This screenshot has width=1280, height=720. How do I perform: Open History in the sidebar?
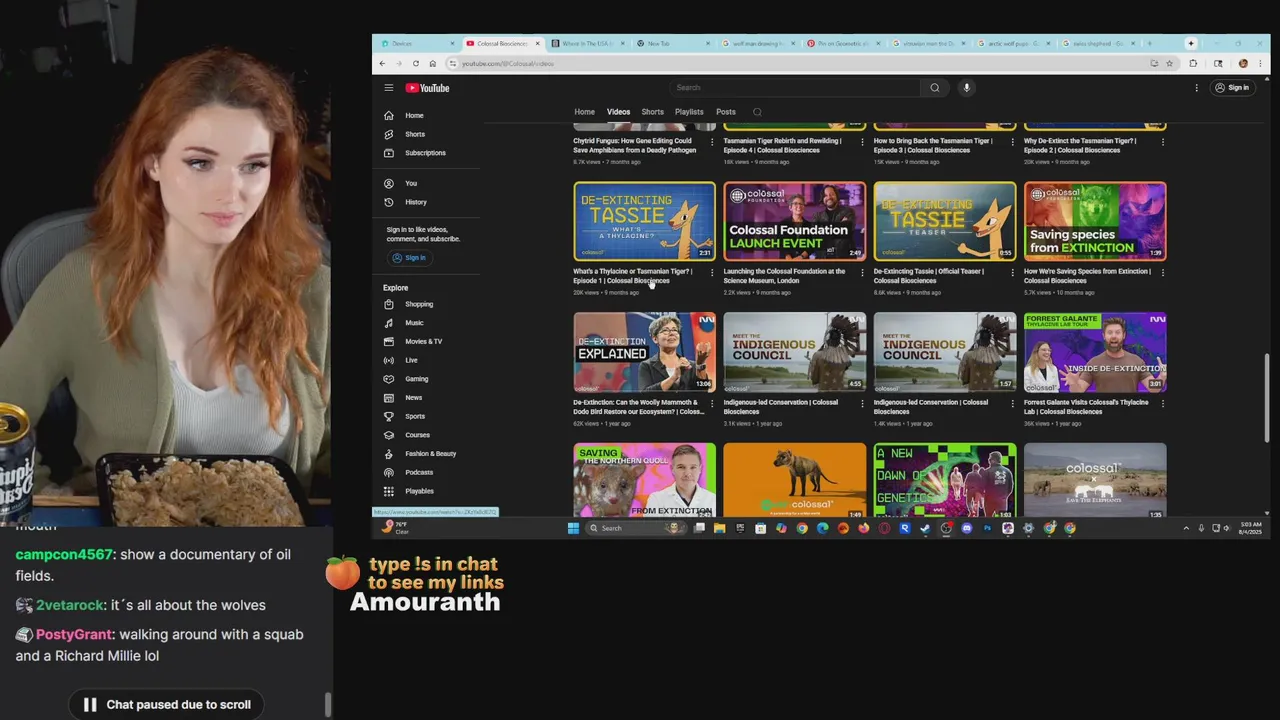[x=415, y=202]
